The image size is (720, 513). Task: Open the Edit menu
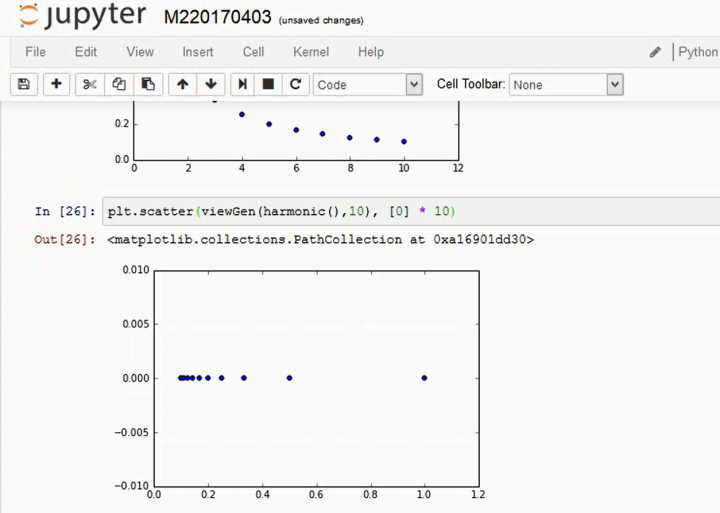pos(86,52)
